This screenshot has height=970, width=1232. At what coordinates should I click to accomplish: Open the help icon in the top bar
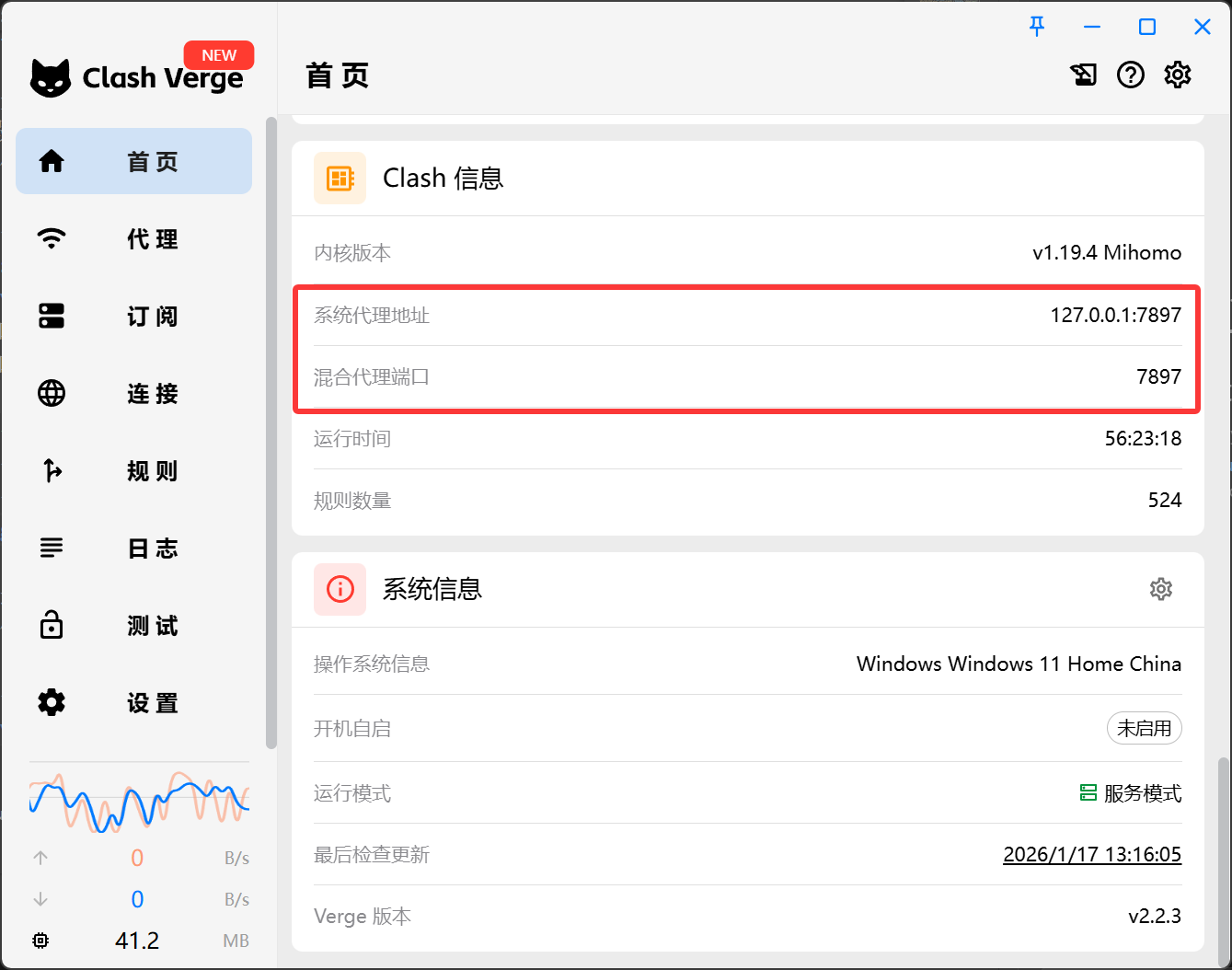[x=1131, y=75]
